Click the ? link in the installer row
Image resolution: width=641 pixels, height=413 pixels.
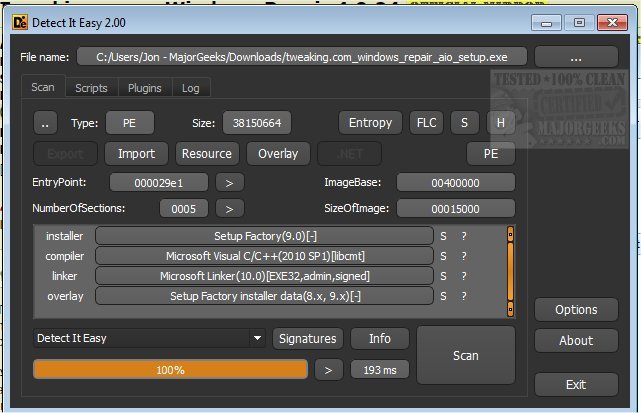tap(464, 236)
